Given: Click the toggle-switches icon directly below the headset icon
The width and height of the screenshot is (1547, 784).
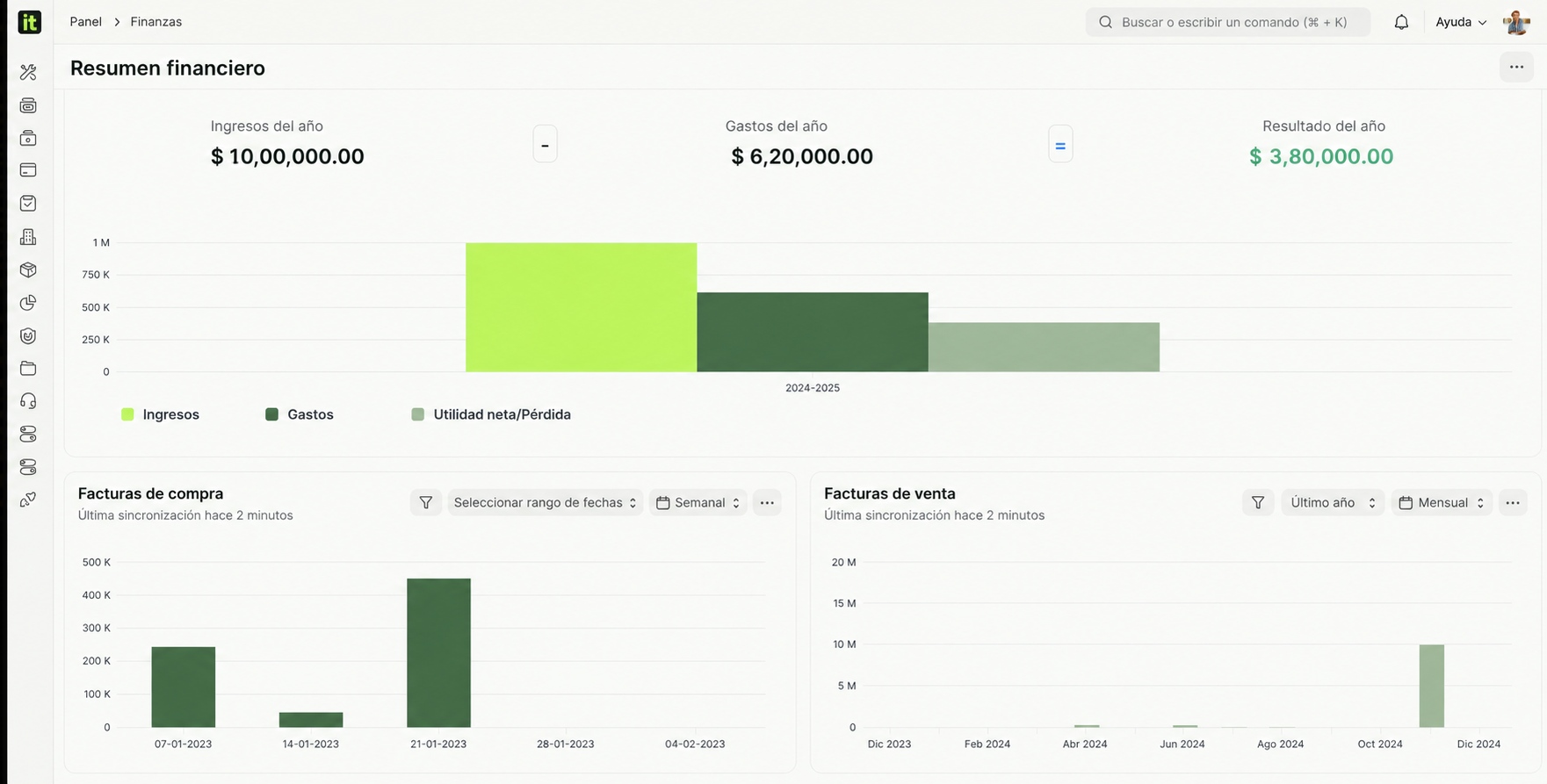Looking at the screenshot, I should [28, 435].
